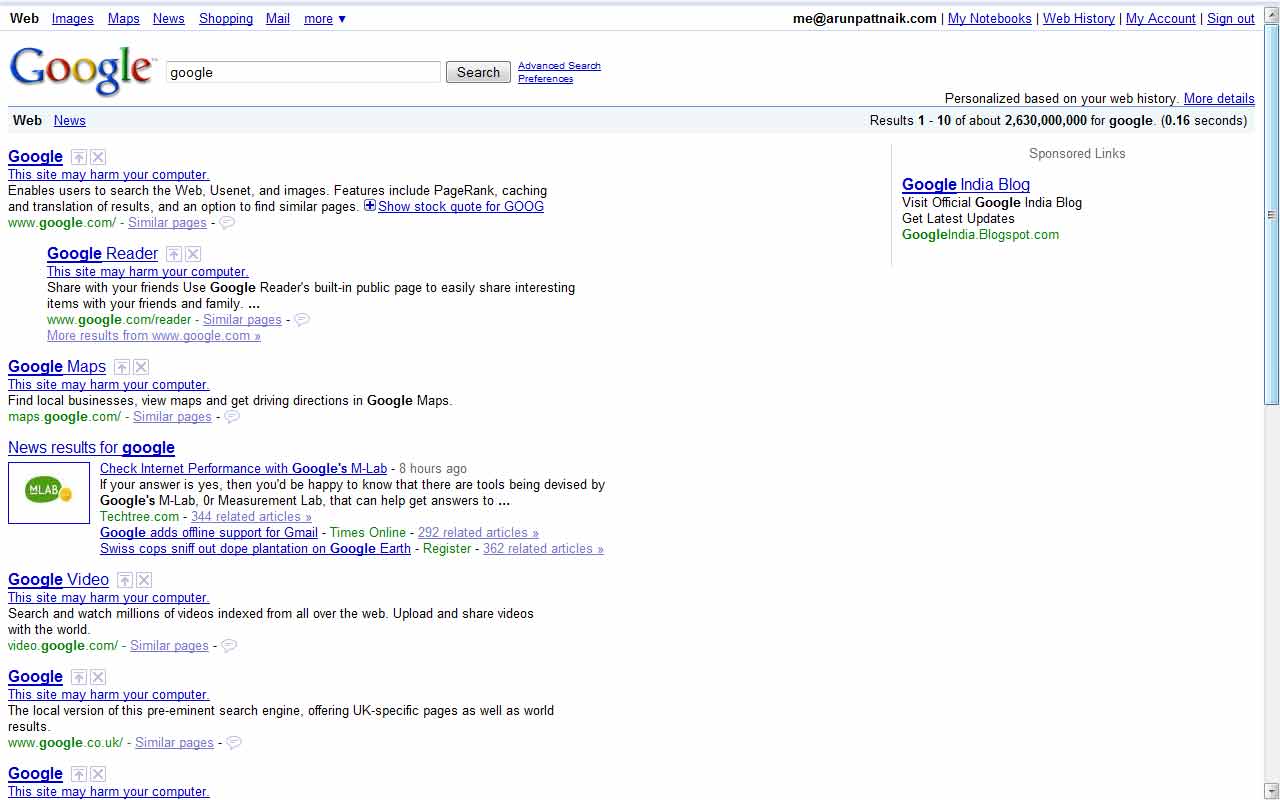
Task: Open Web History link
Action: tap(1079, 19)
